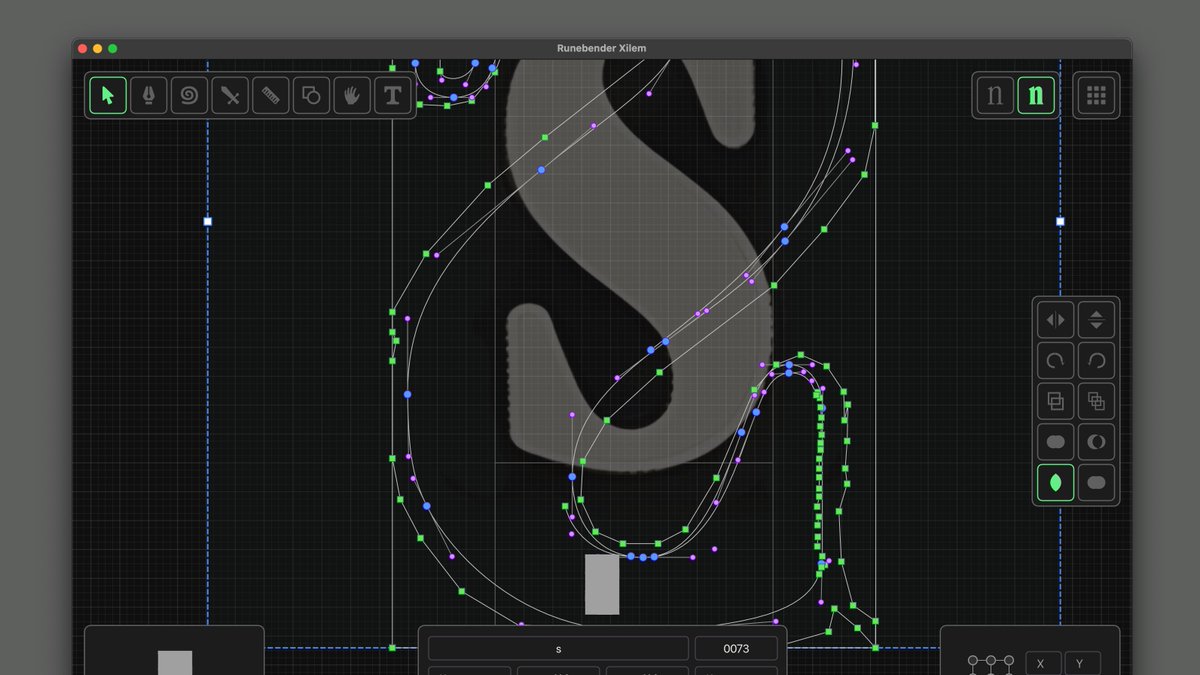This screenshot has height=675, width=1200.
Task: Select the arrow selection tool
Action: coord(108,96)
